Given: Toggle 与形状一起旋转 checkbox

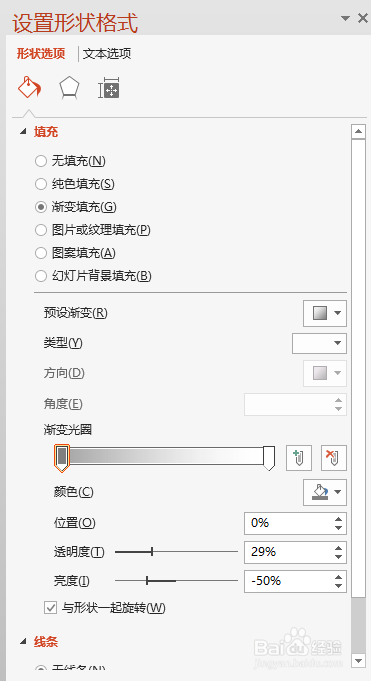Looking at the screenshot, I should [x=50, y=608].
